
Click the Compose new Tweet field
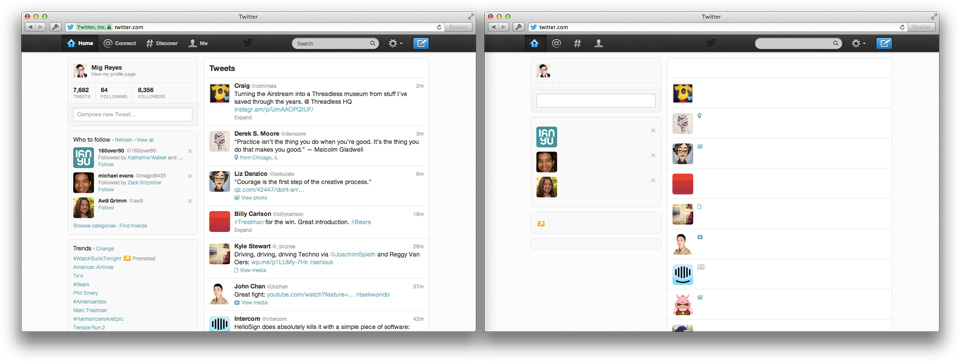pos(133,115)
